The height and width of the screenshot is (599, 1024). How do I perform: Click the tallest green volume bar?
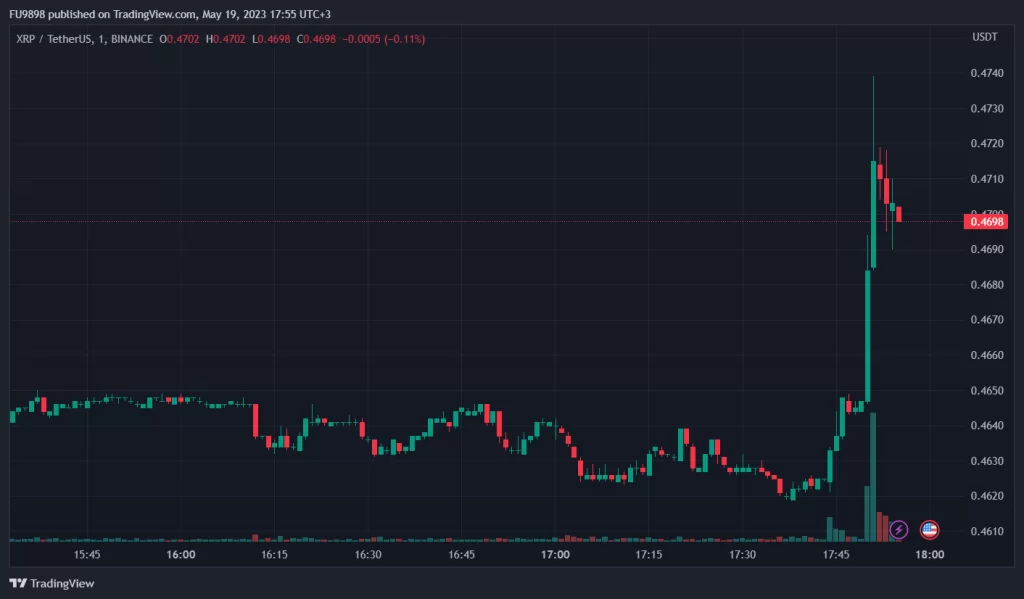point(873,475)
